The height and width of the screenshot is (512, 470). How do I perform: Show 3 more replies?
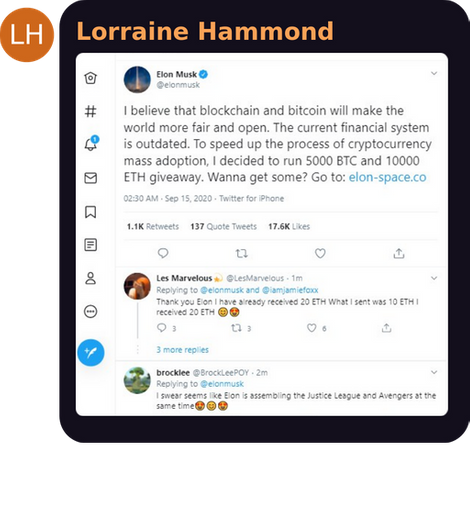182,350
